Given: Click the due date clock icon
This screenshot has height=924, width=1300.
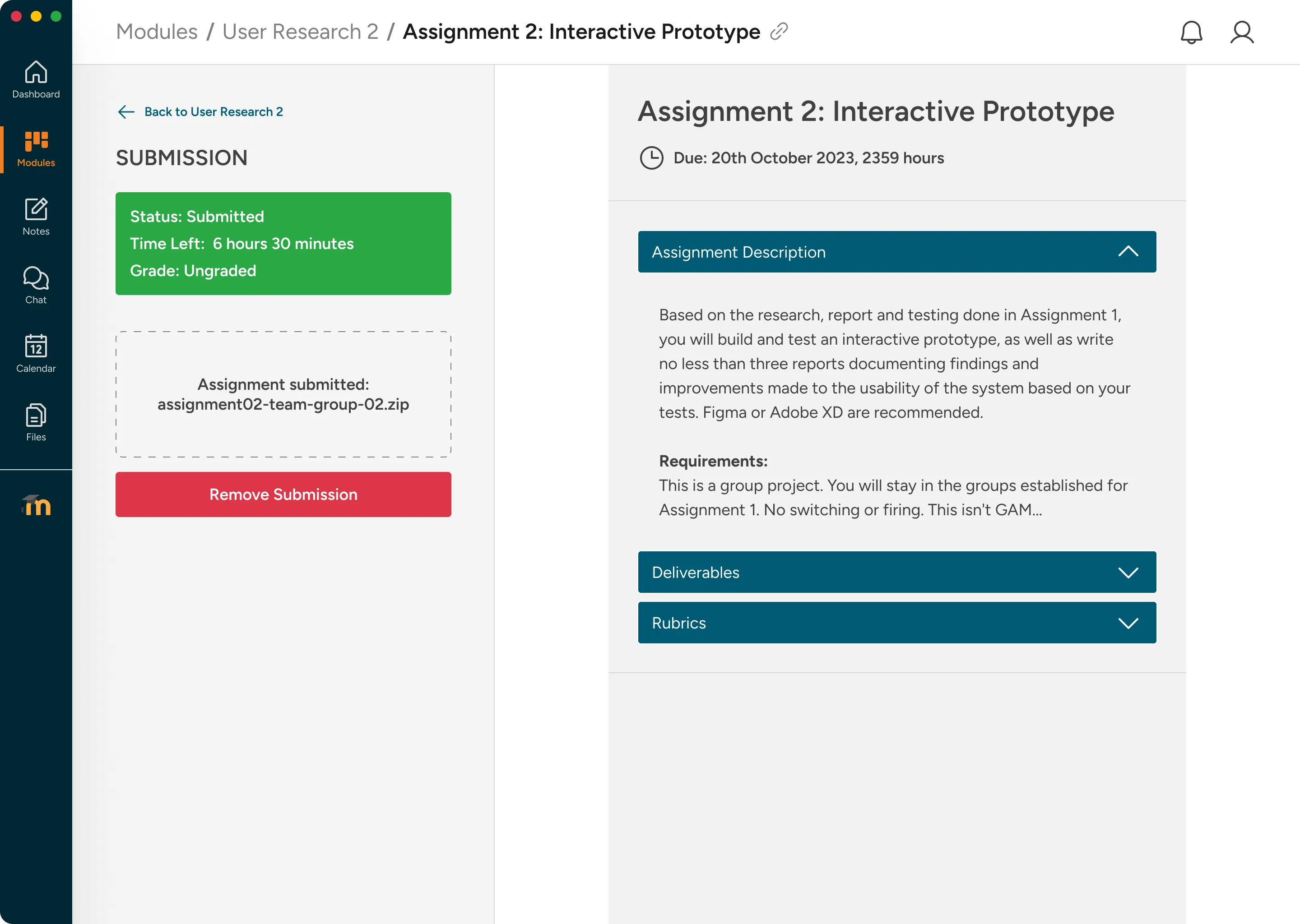Looking at the screenshot, I should pos(651,157).
